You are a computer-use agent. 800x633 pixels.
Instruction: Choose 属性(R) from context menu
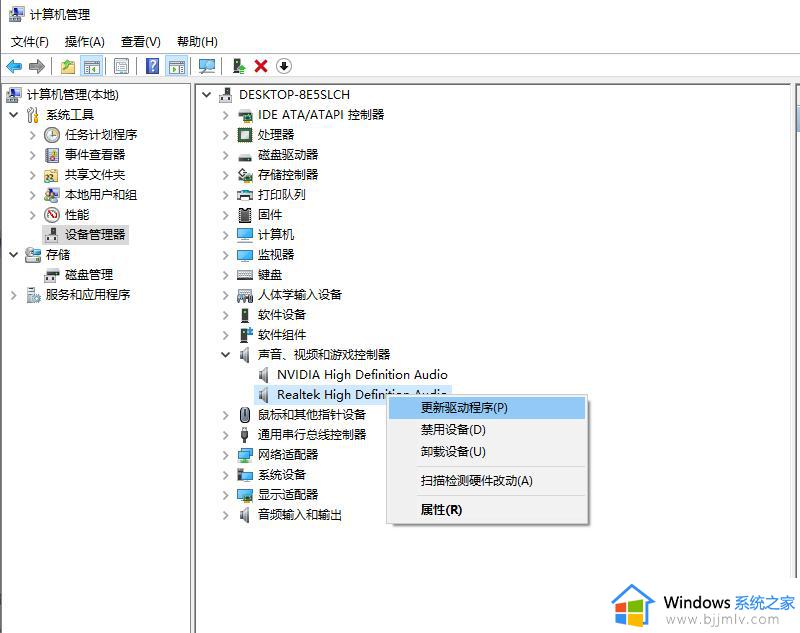[487, 510]
